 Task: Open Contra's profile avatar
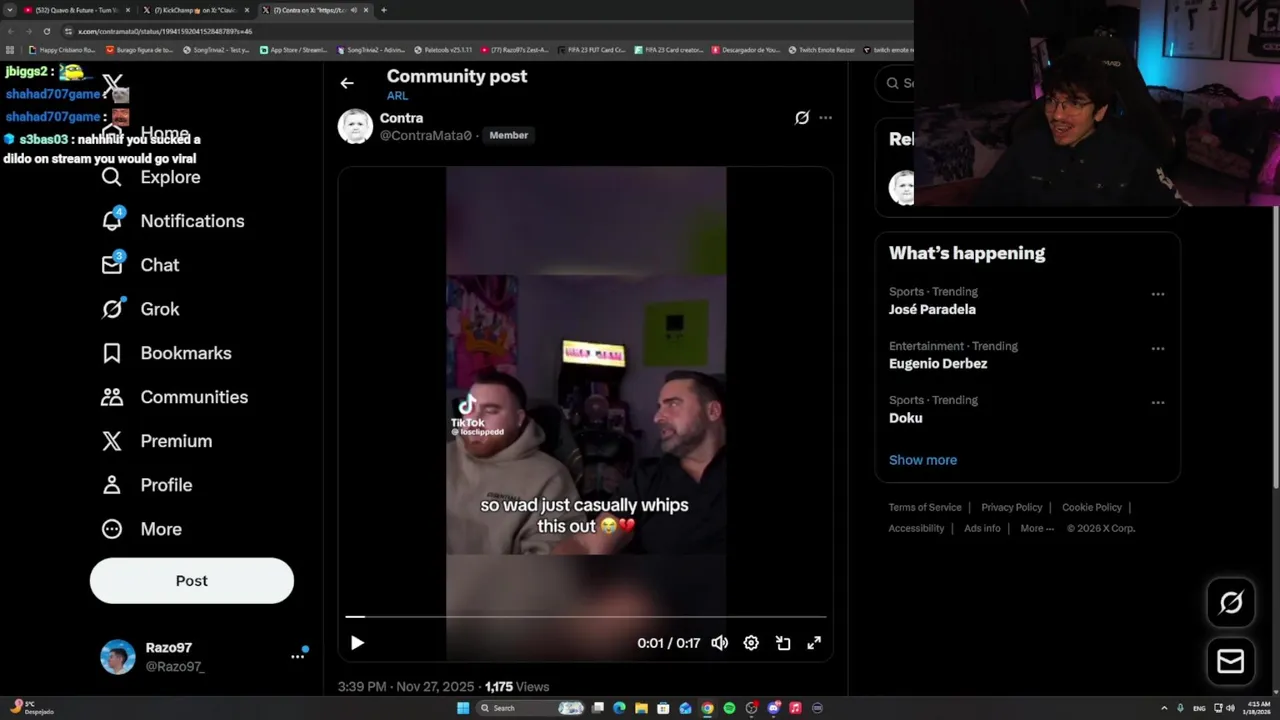[355, 127]
